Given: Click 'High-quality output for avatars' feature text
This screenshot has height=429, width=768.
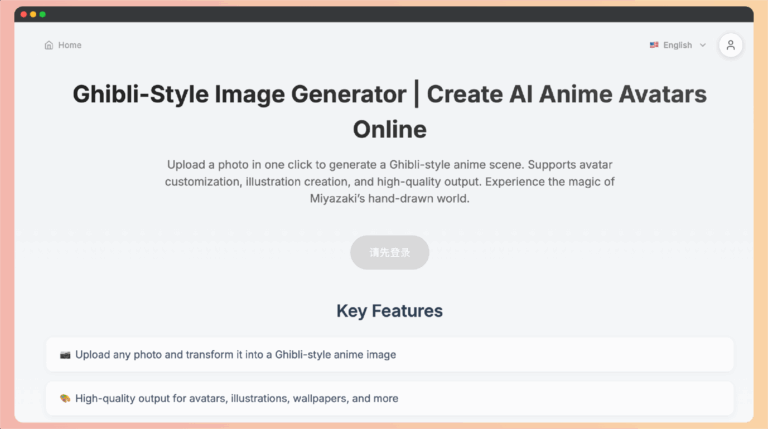Looking at the screenshot, I should [237, 398].
